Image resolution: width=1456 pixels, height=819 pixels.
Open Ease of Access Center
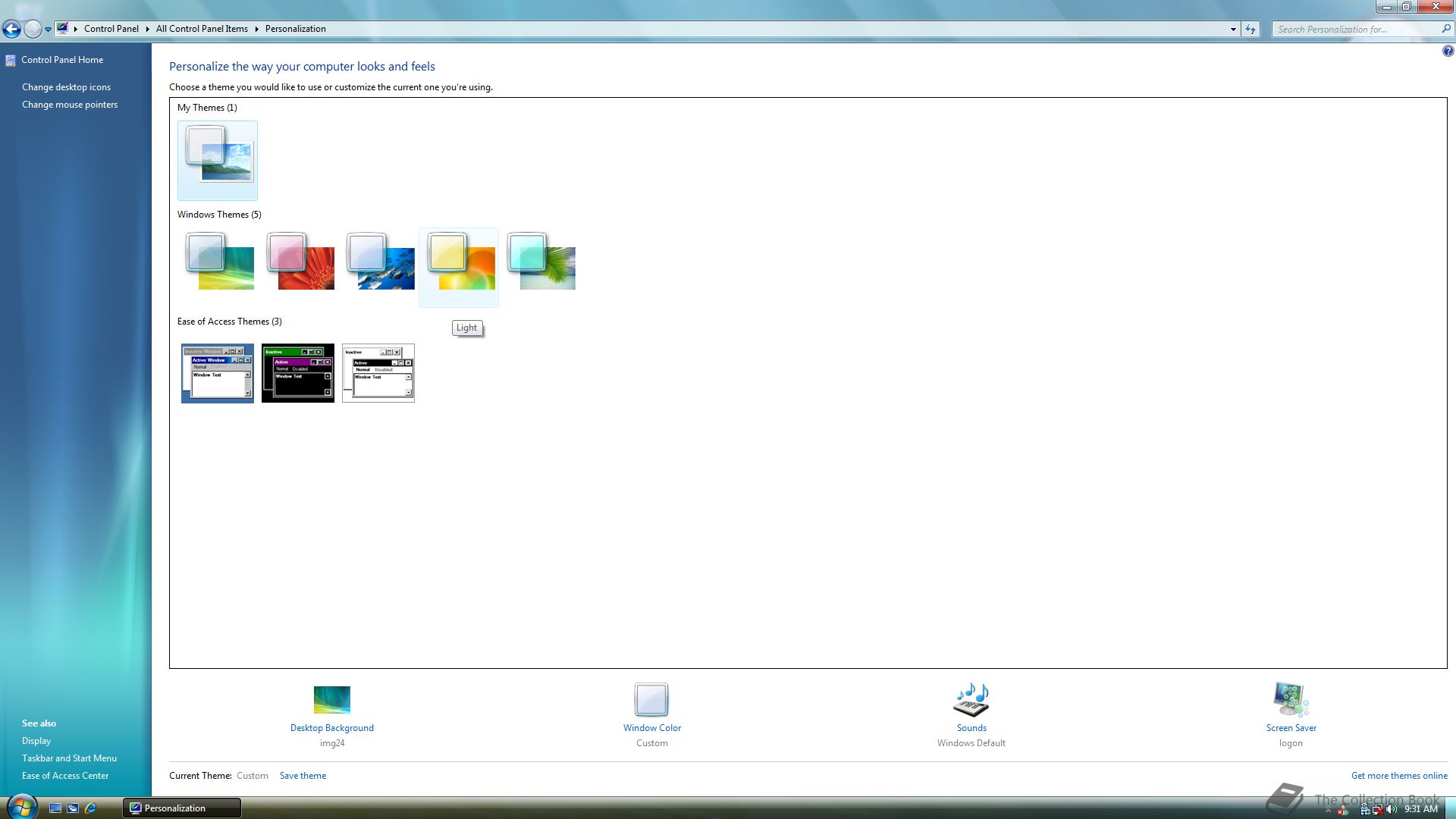65,776
